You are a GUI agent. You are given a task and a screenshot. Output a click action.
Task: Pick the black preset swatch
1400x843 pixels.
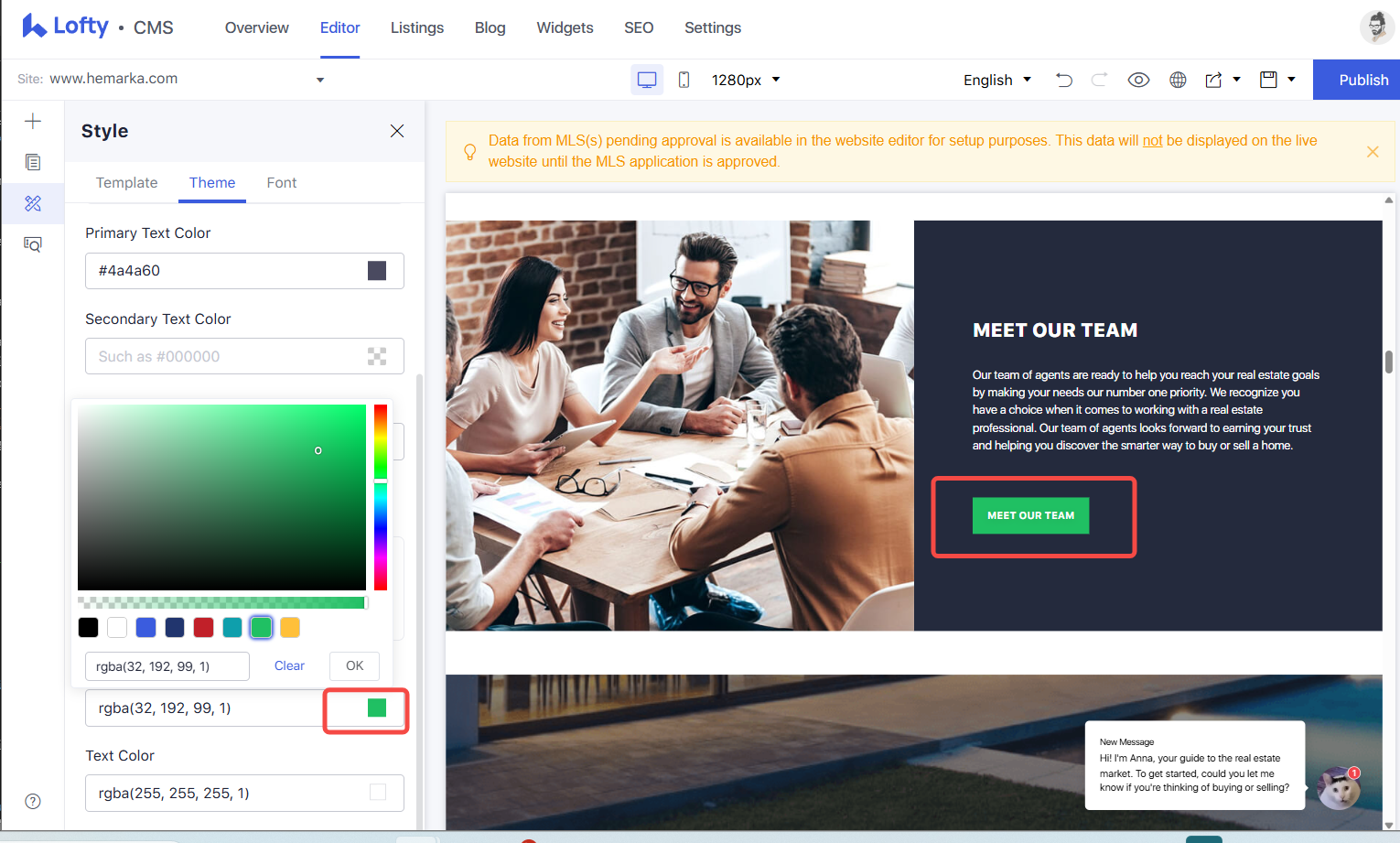[x=88, y=627]
